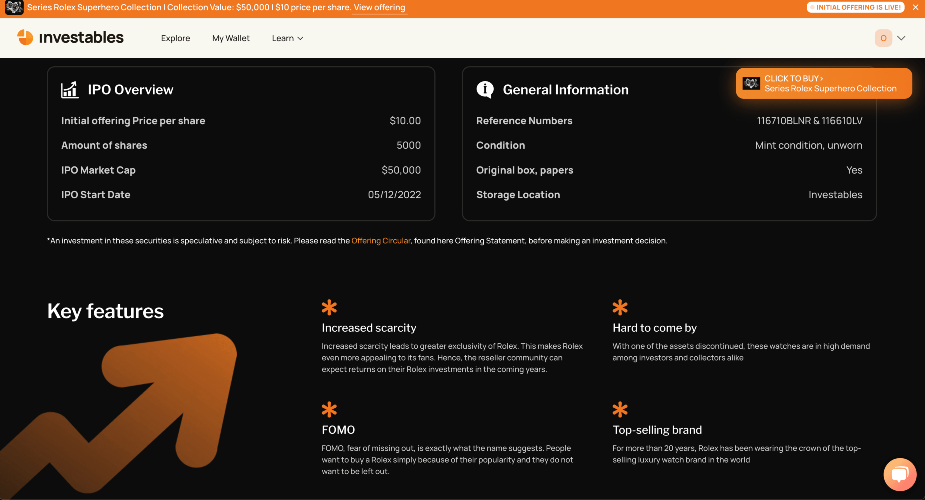Click the Amount of shares label

pyautogui.click(x=104, y=145)
